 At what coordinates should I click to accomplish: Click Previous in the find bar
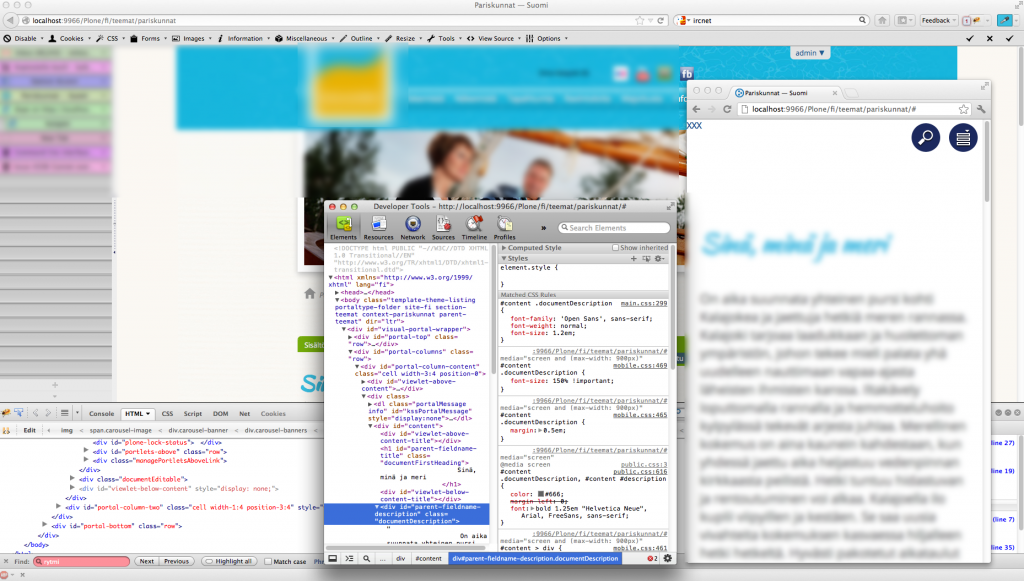(x=176, y=561)
